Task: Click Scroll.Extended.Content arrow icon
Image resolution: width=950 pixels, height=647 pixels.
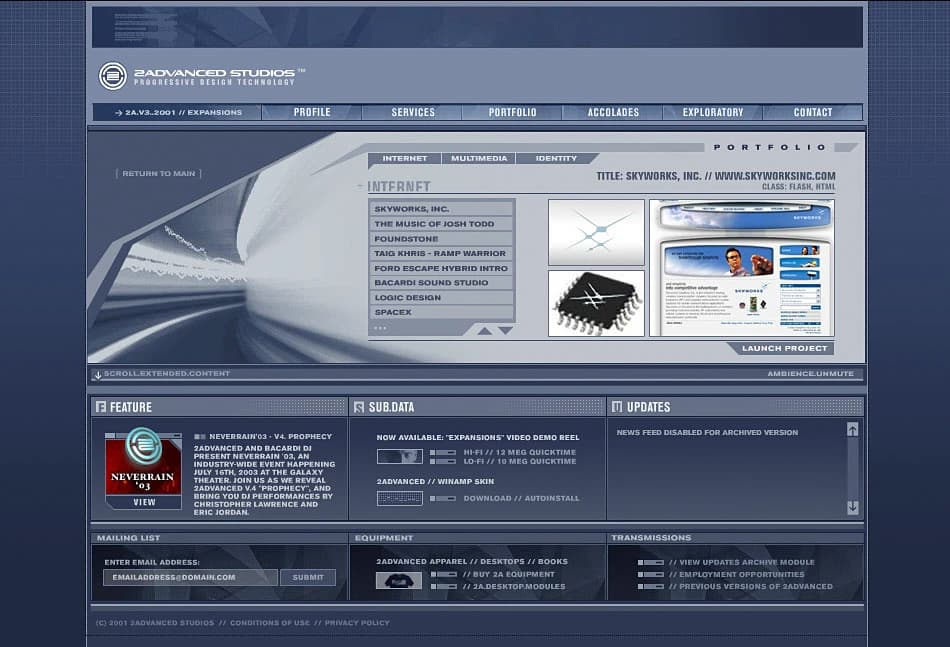Action: coord(98,375)
